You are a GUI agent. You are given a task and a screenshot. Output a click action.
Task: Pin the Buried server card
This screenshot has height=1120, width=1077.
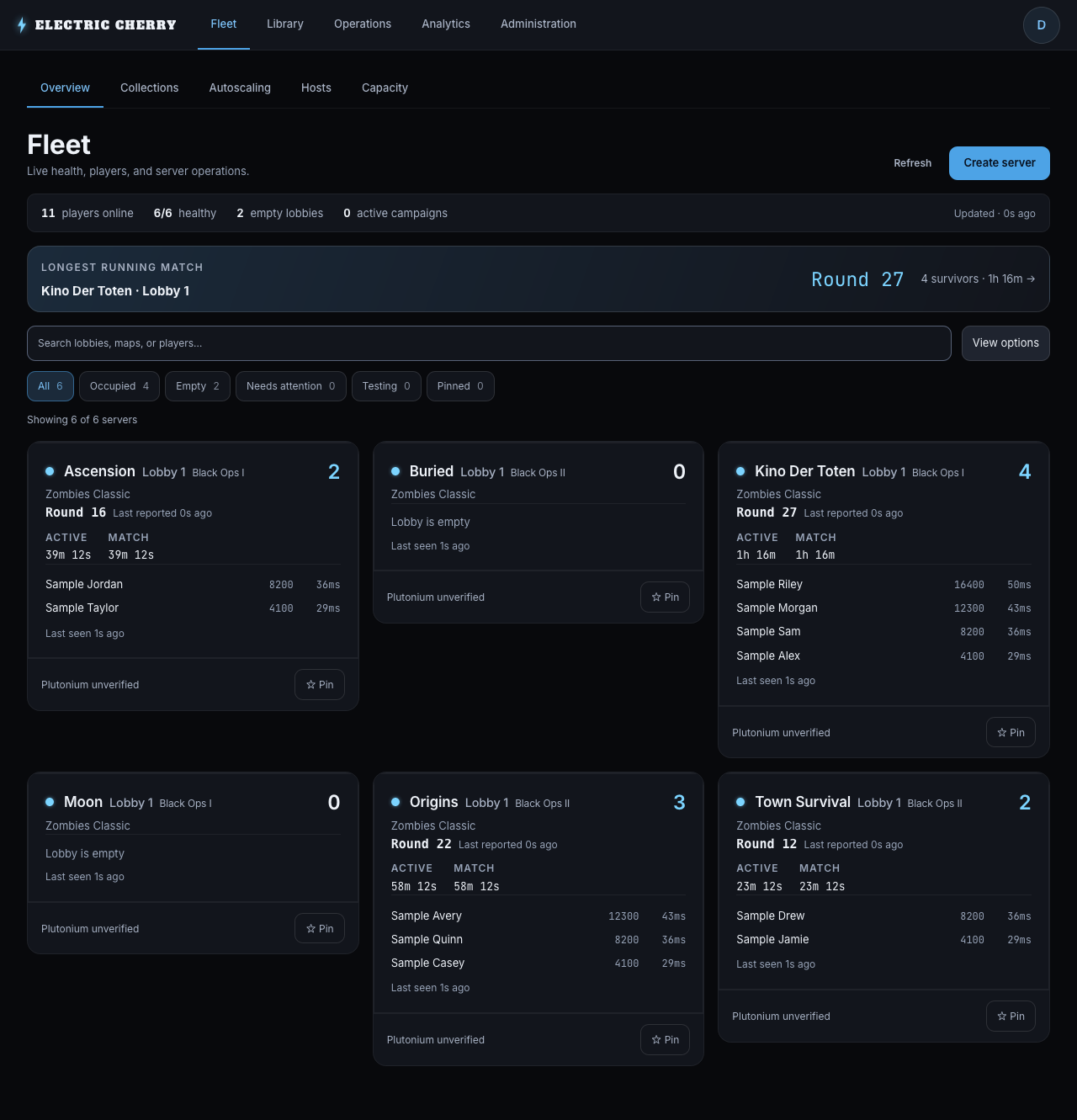click(x=666, y=597)
